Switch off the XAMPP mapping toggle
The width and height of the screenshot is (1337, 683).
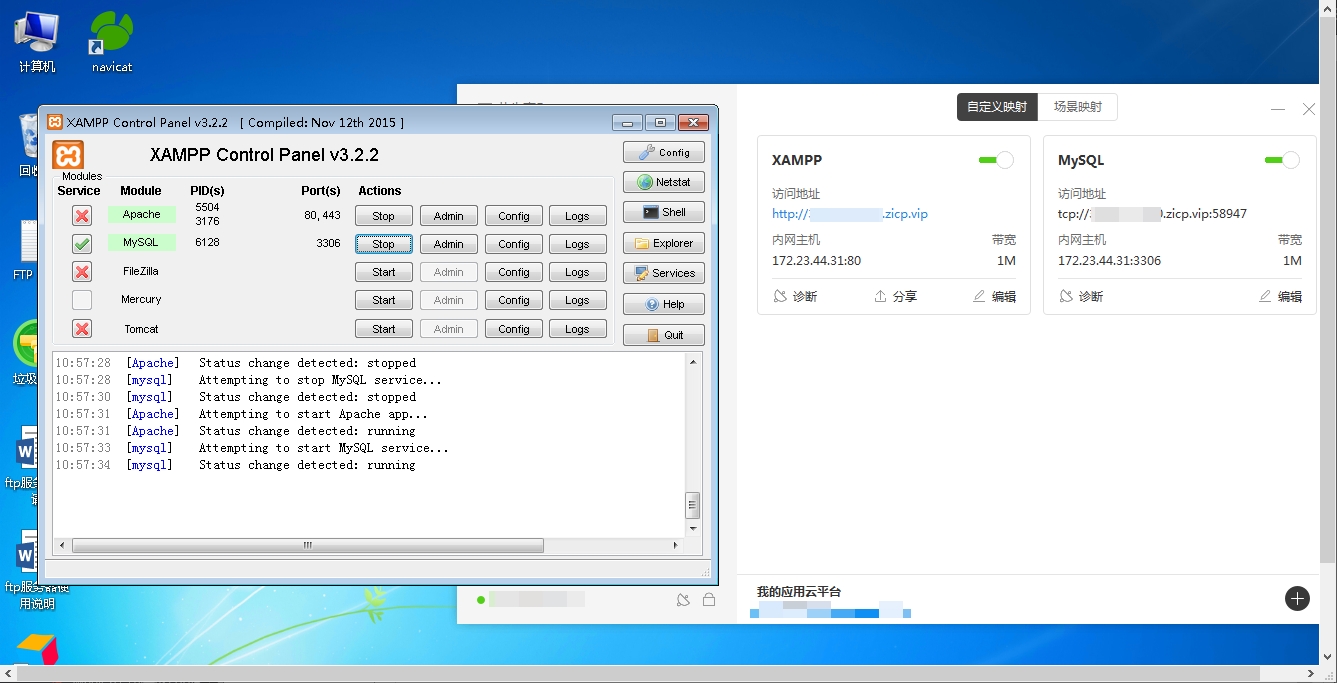[996, 160]
